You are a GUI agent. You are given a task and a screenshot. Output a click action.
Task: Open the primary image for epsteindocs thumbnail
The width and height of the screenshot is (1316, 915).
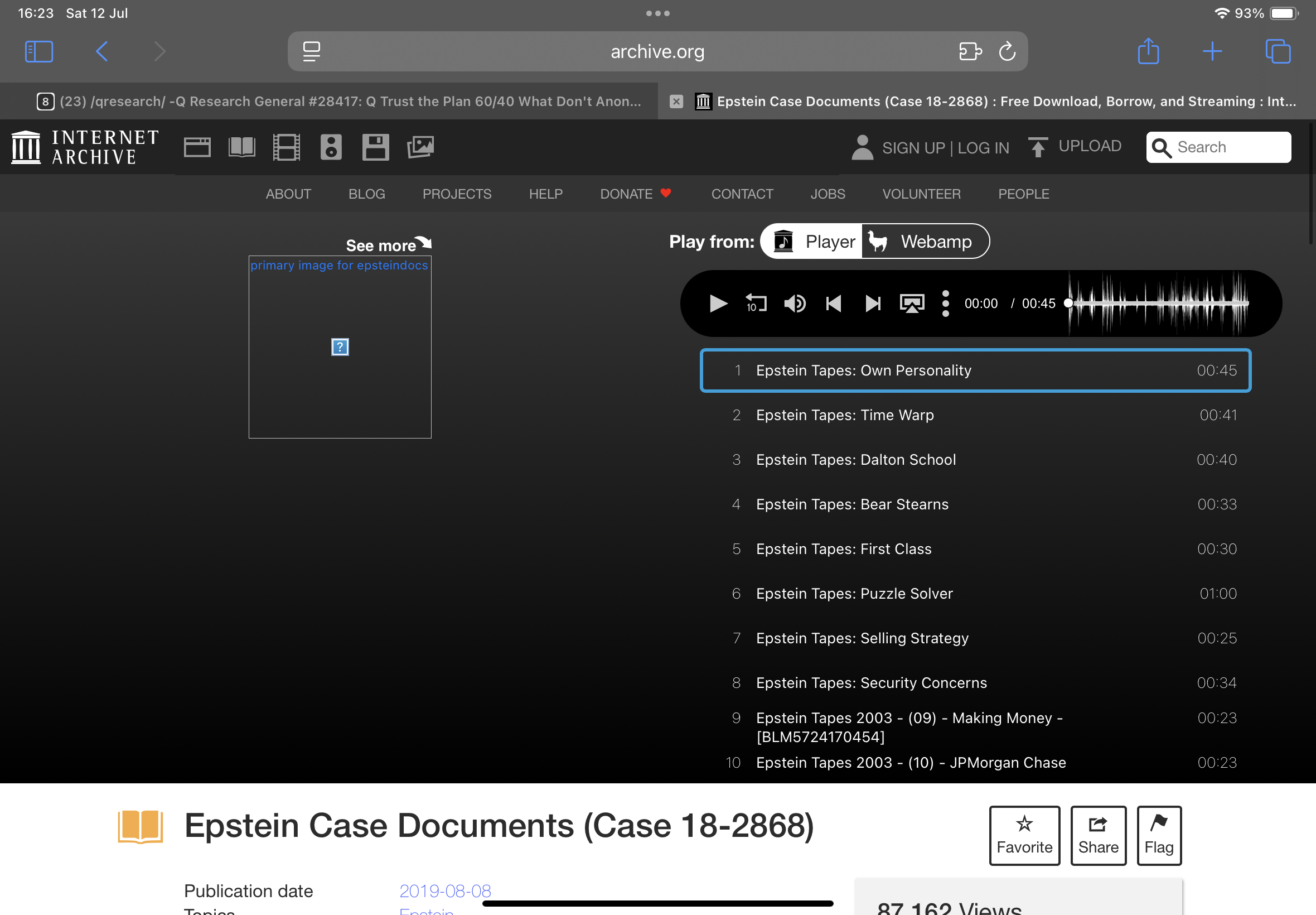pos(340,347)
